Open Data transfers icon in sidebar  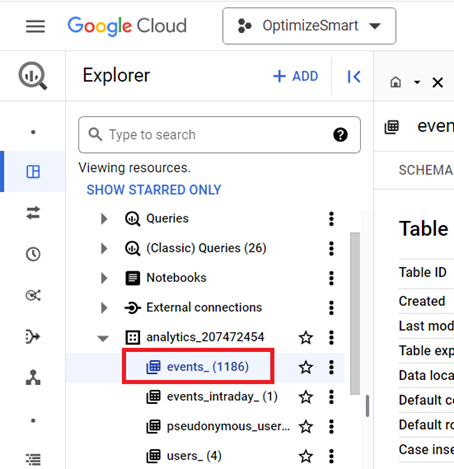click(x=33, y=213)
